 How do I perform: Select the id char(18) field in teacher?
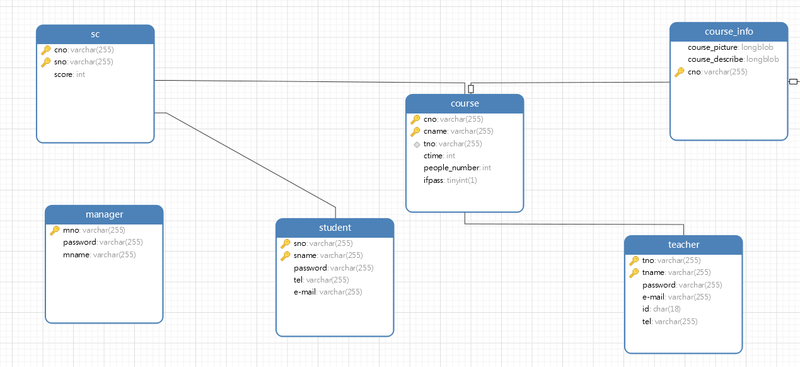point(683,309)
